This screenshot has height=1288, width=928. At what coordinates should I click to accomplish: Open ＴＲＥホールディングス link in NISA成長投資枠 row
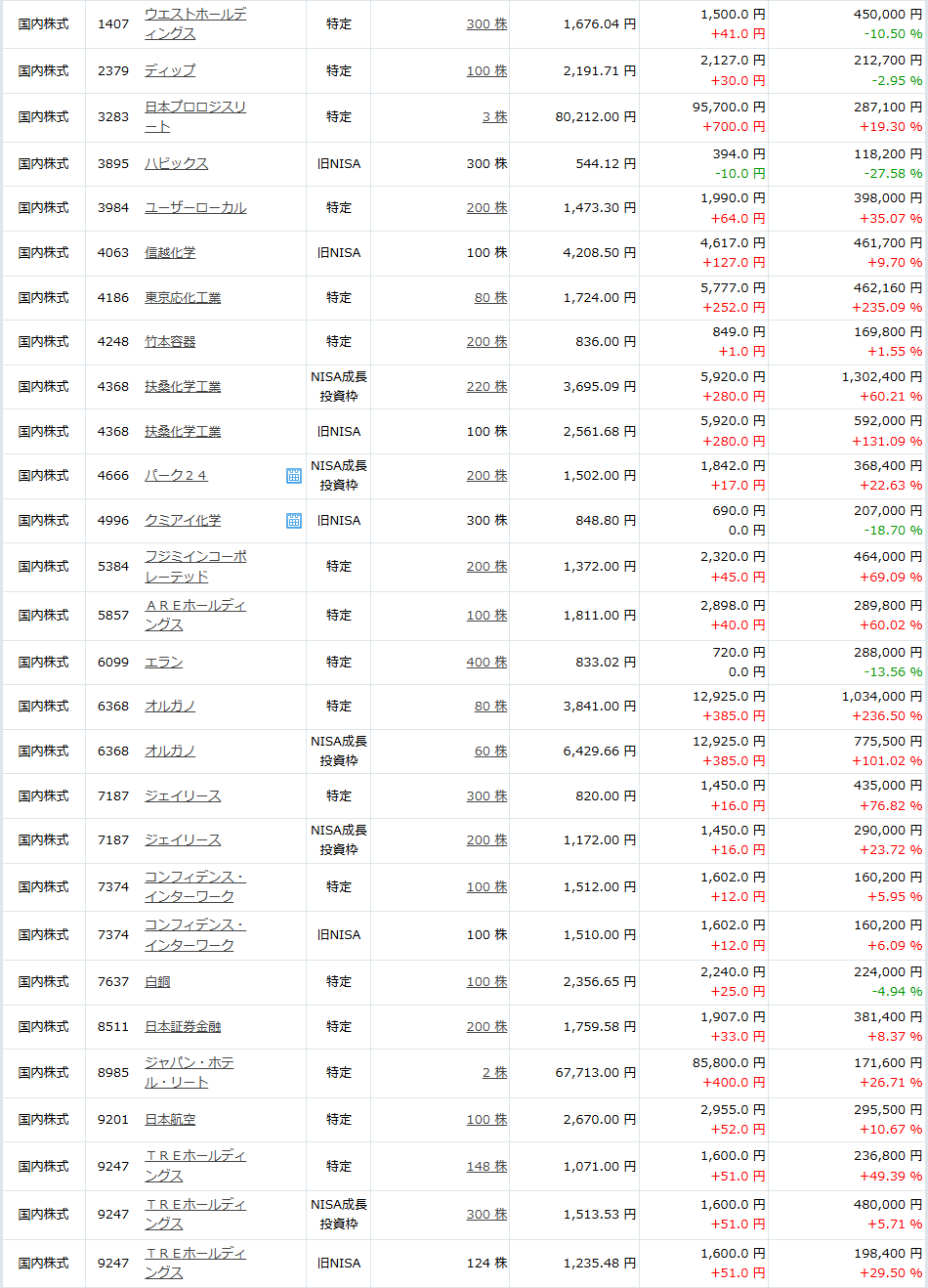tap(195, 1214)
